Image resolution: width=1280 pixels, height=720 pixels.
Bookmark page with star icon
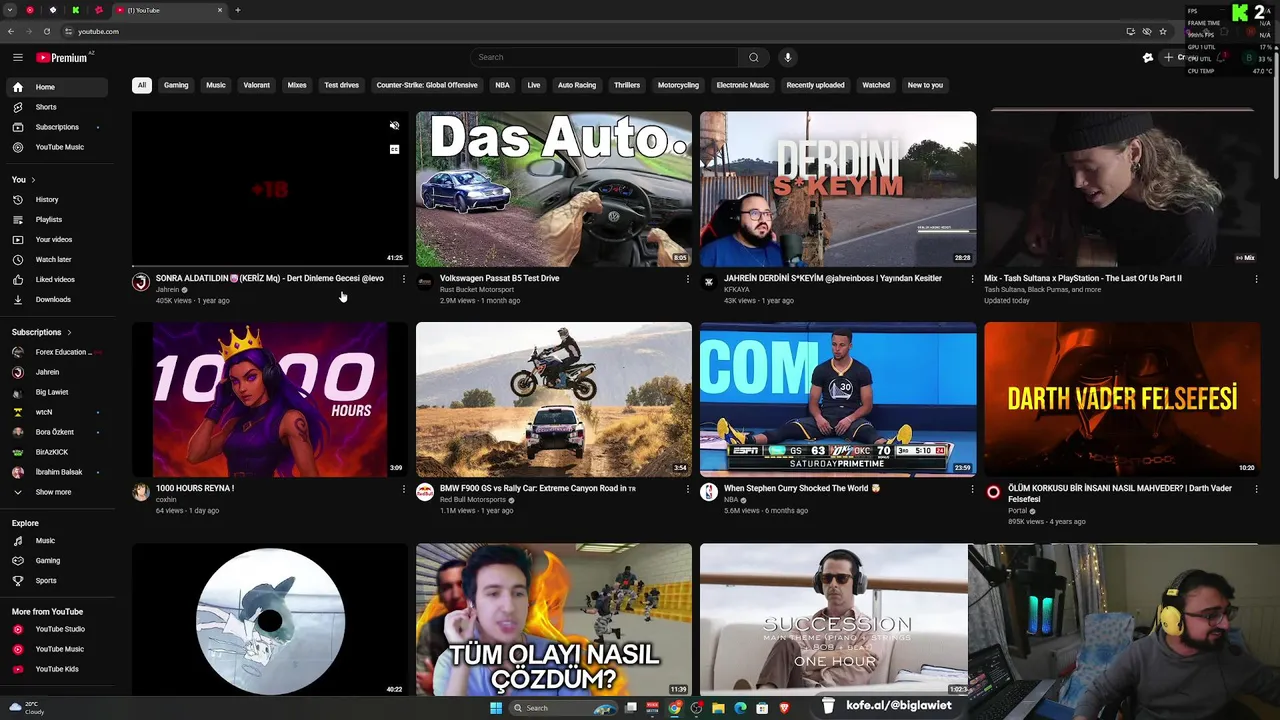[x=1163, y=31]
